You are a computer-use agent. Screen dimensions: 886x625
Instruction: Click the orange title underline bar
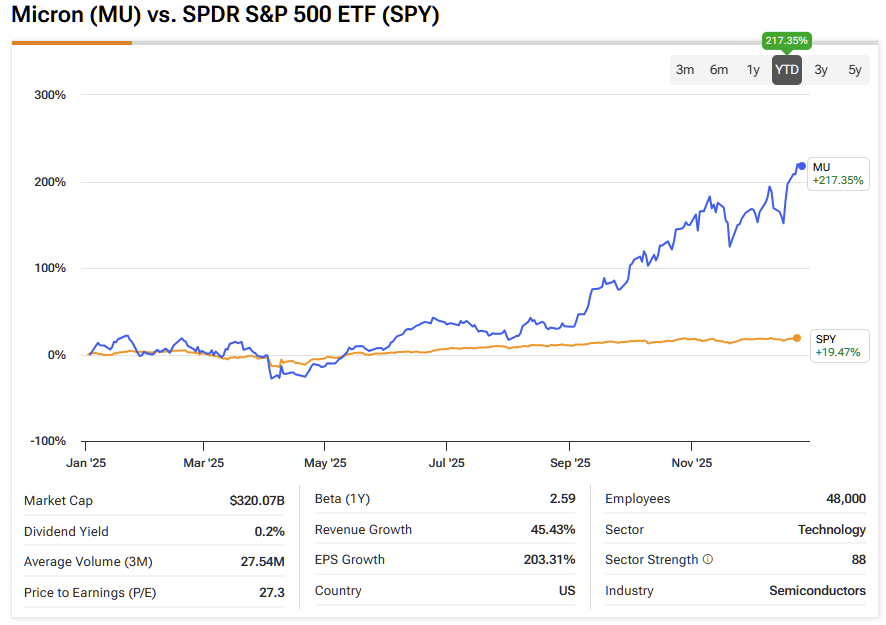point(72,43)
